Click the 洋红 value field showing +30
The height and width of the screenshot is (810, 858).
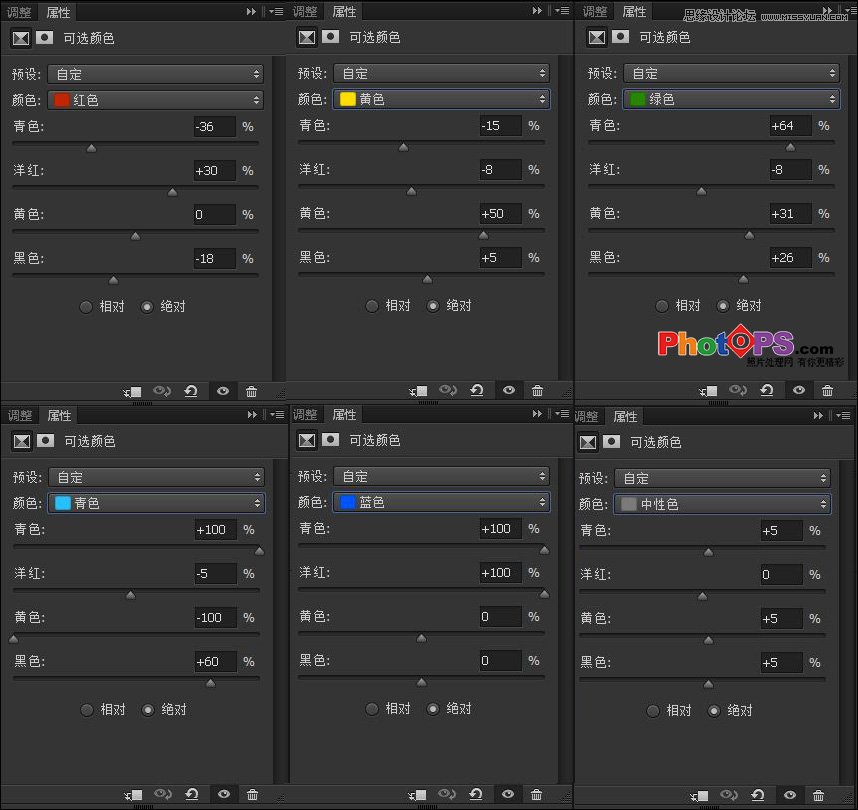[x=213, y=170]
